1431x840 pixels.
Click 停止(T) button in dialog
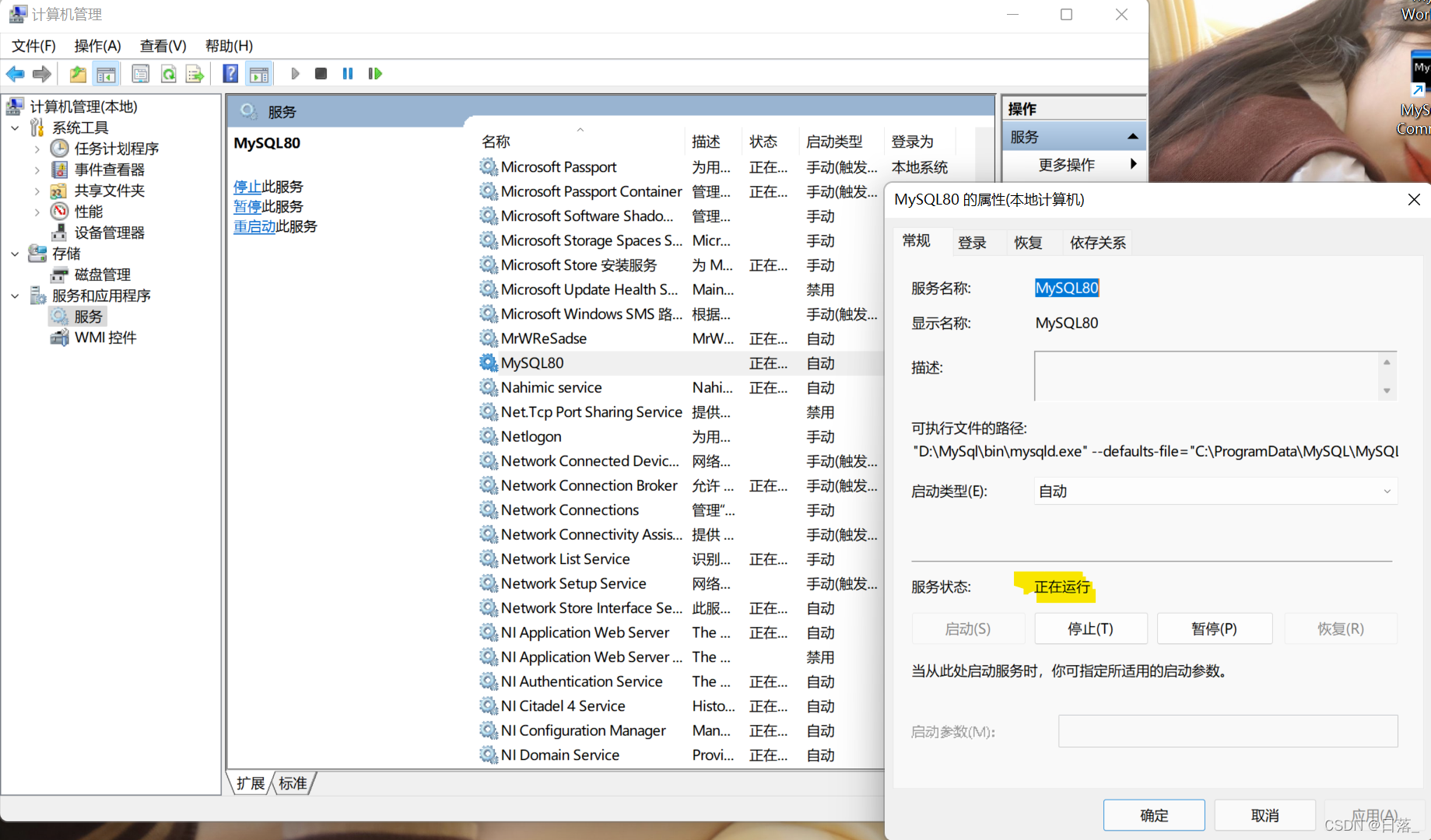[1090, 628]
